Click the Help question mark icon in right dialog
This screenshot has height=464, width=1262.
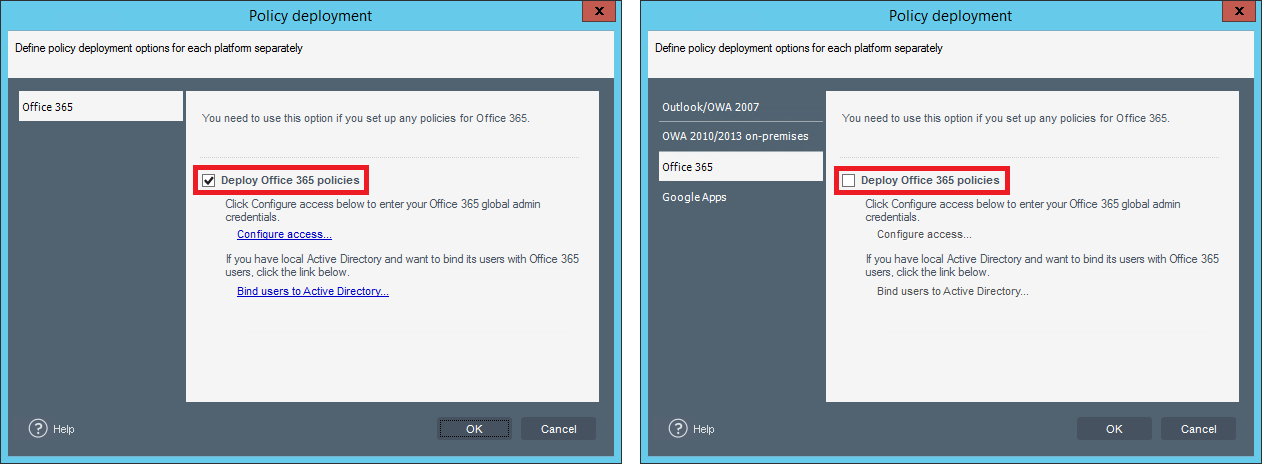pyautogui.click(x=678, y=428)
